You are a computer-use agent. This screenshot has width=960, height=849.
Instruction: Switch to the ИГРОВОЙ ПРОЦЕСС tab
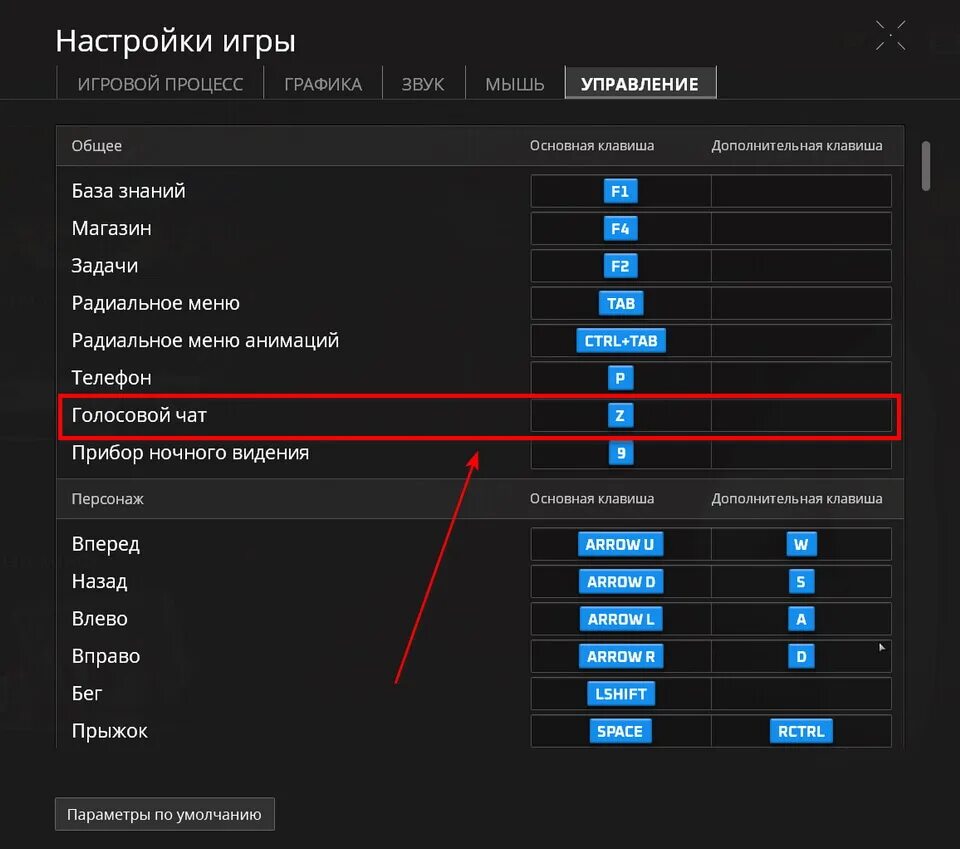click(160, 84)
